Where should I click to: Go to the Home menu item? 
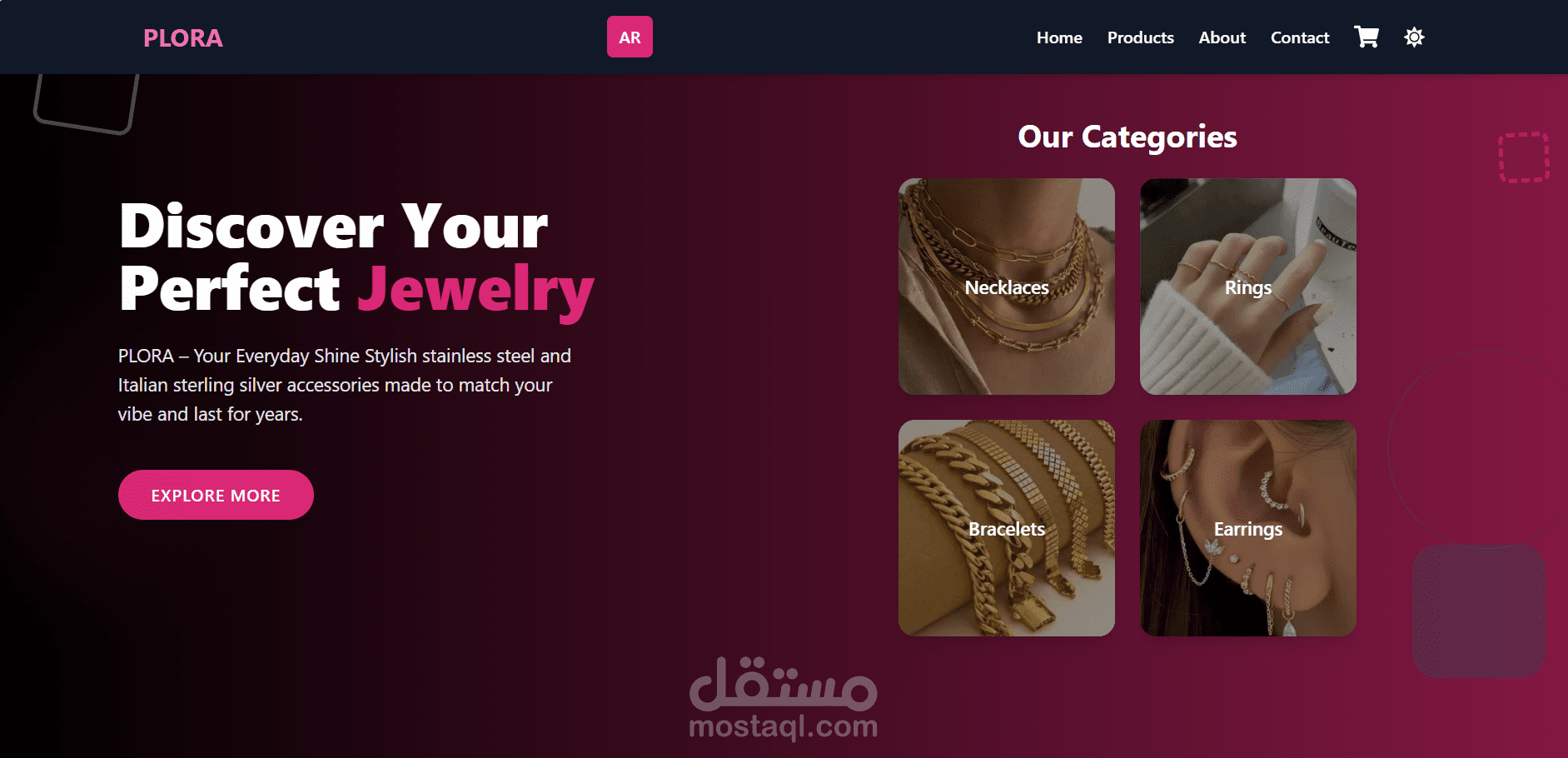coord(1059,37)
